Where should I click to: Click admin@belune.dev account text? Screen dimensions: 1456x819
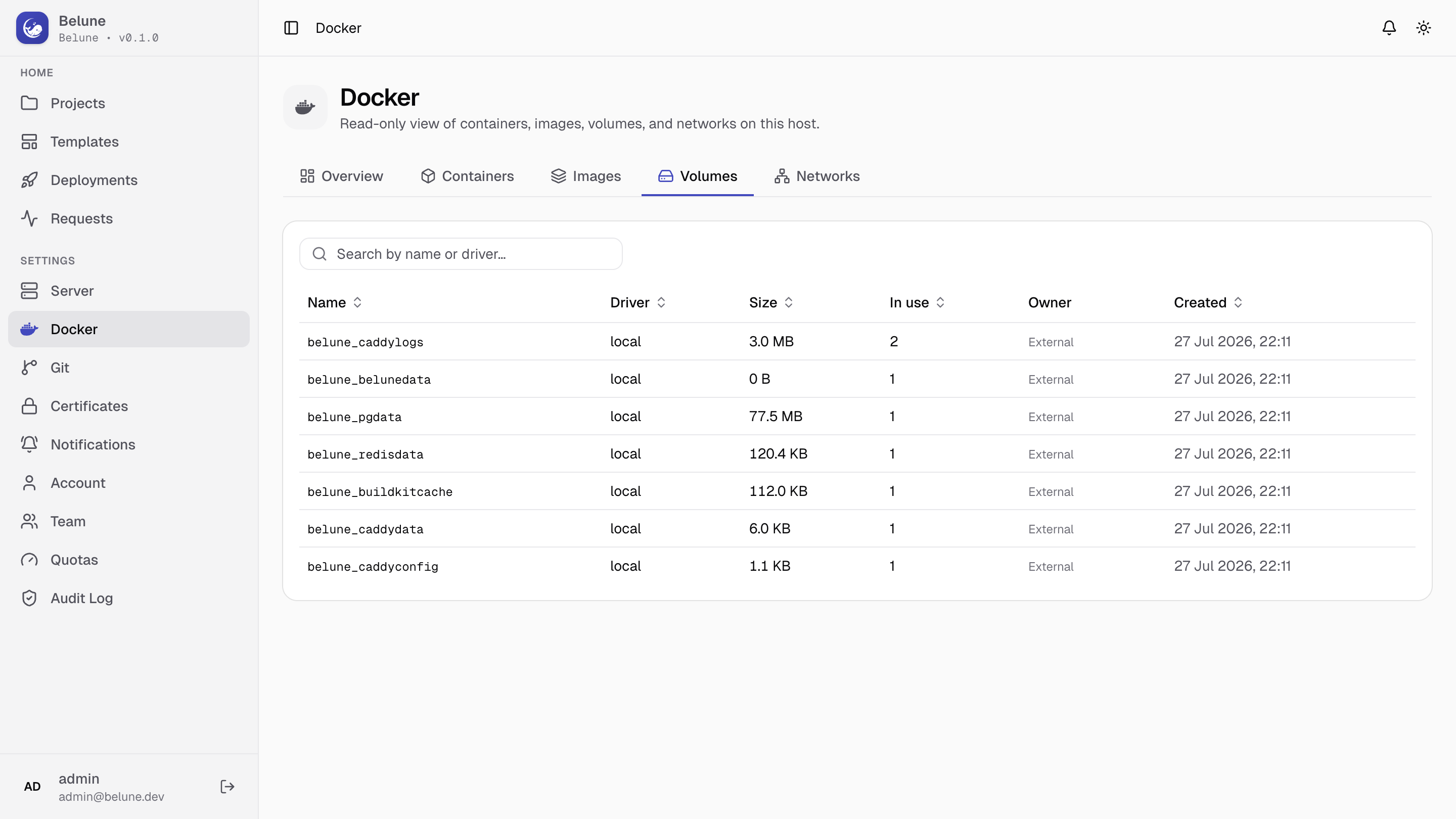(111, 796)
